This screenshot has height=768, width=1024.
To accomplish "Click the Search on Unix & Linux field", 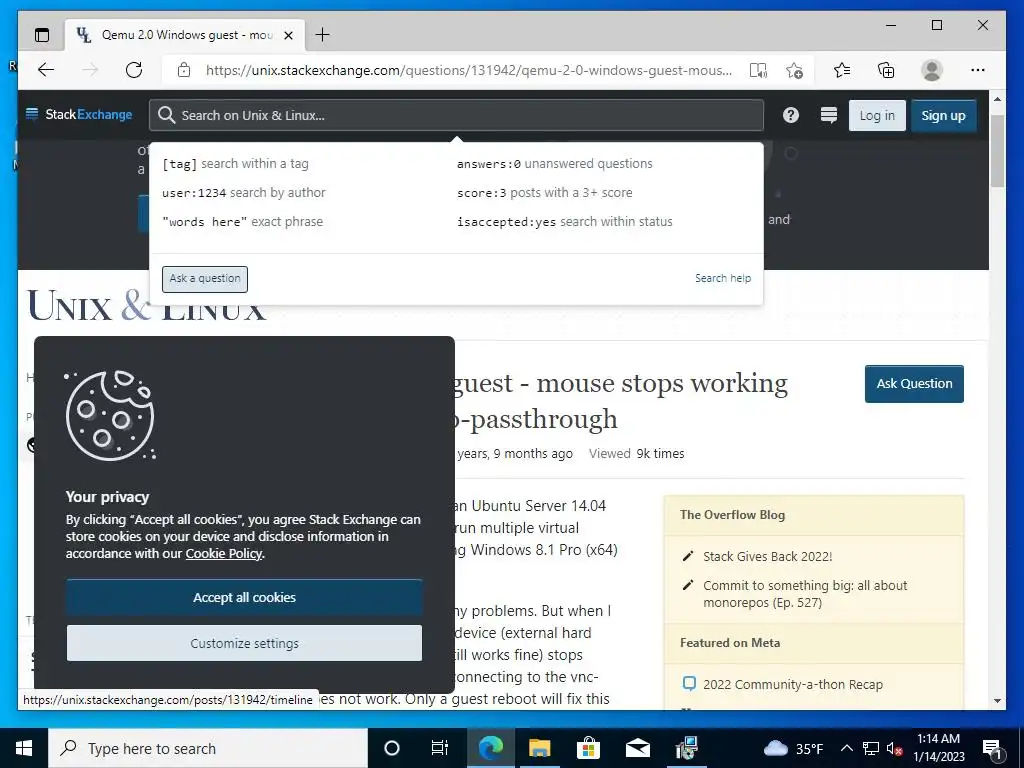I will tap(456, 116).
